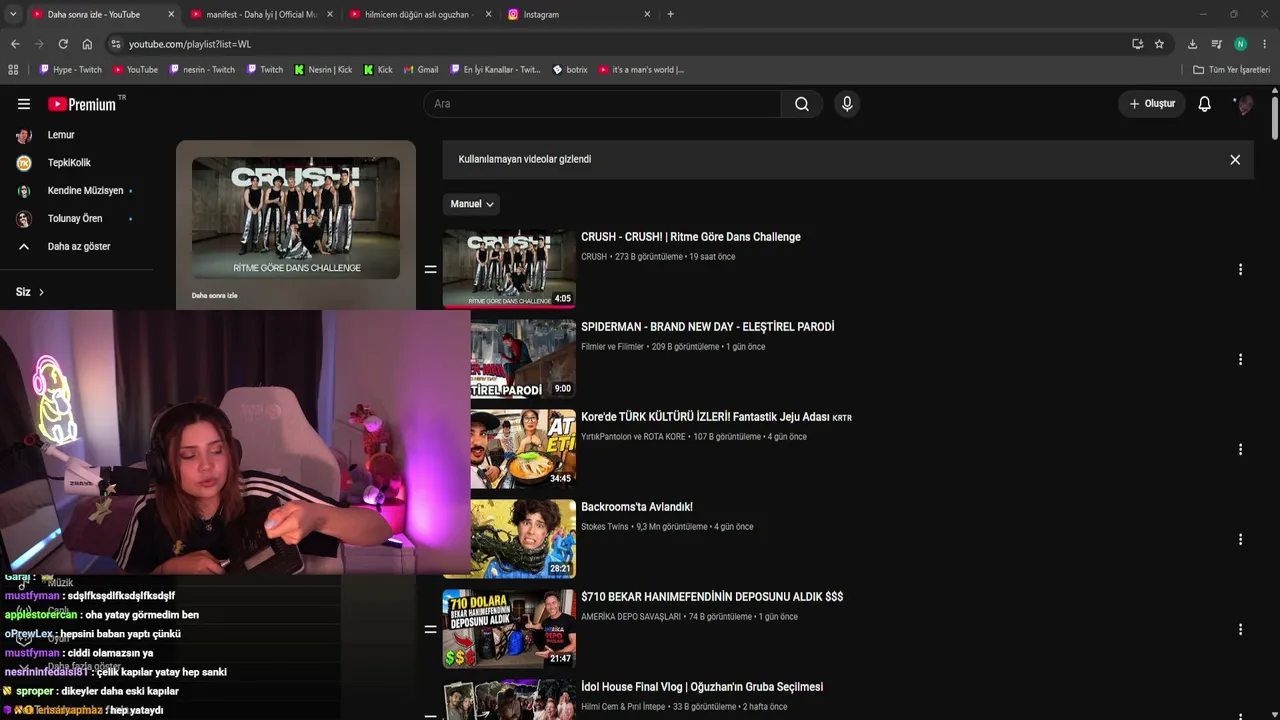The image size is (1280, 720).
Task: Click the Oluştur create button
Action: (1152, 104)
